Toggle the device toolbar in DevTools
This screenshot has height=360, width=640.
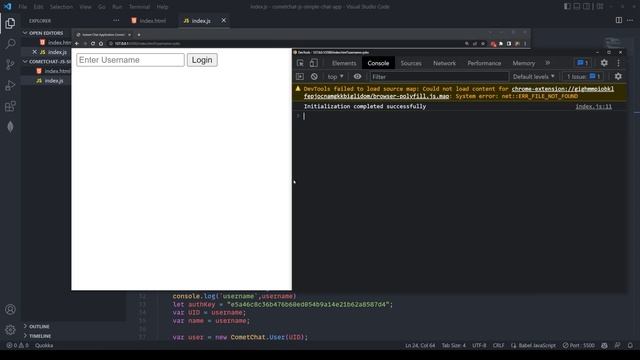pos(313,63)
